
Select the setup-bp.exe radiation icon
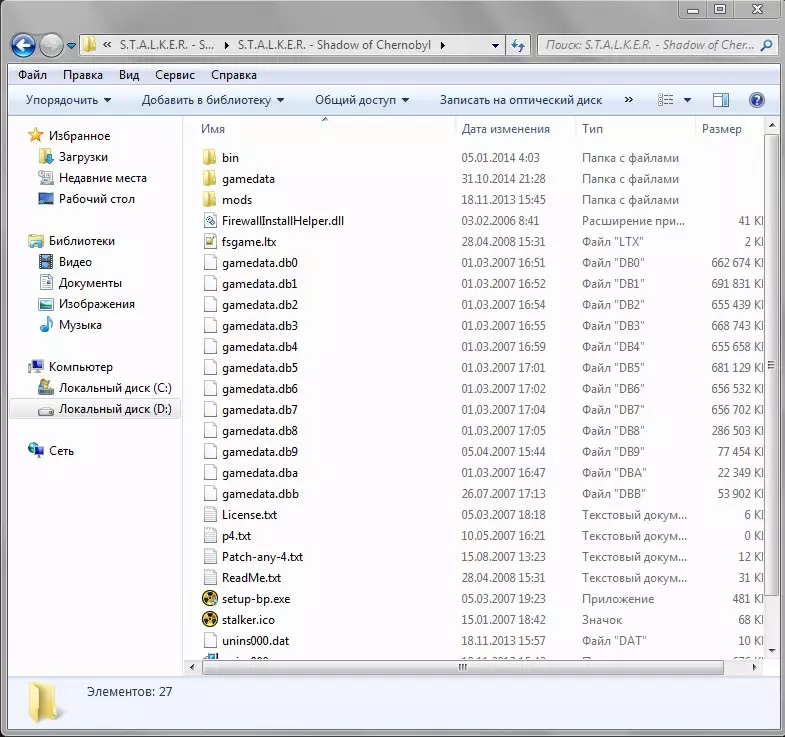210,598
